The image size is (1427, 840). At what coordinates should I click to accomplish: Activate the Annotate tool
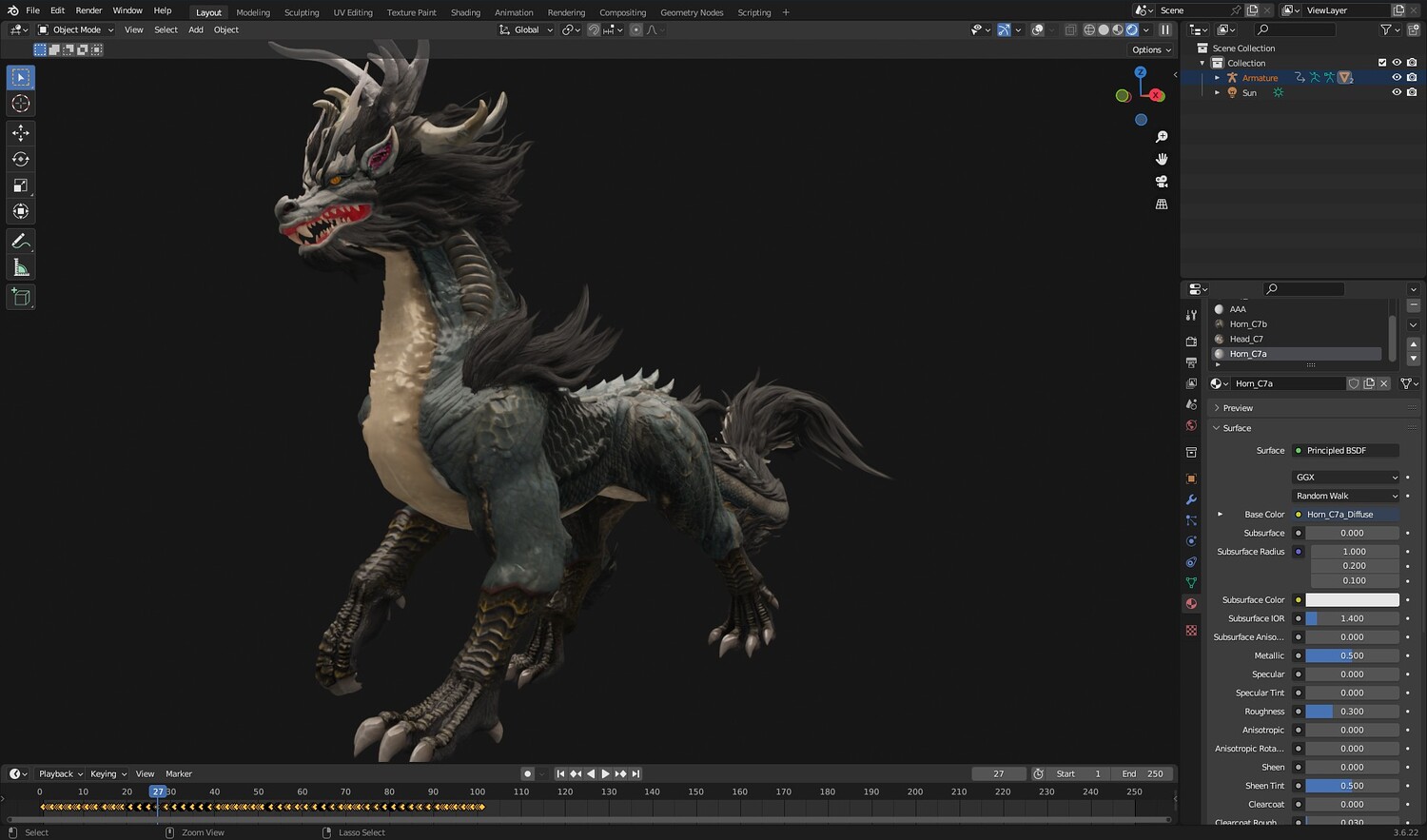coord(21,242)
